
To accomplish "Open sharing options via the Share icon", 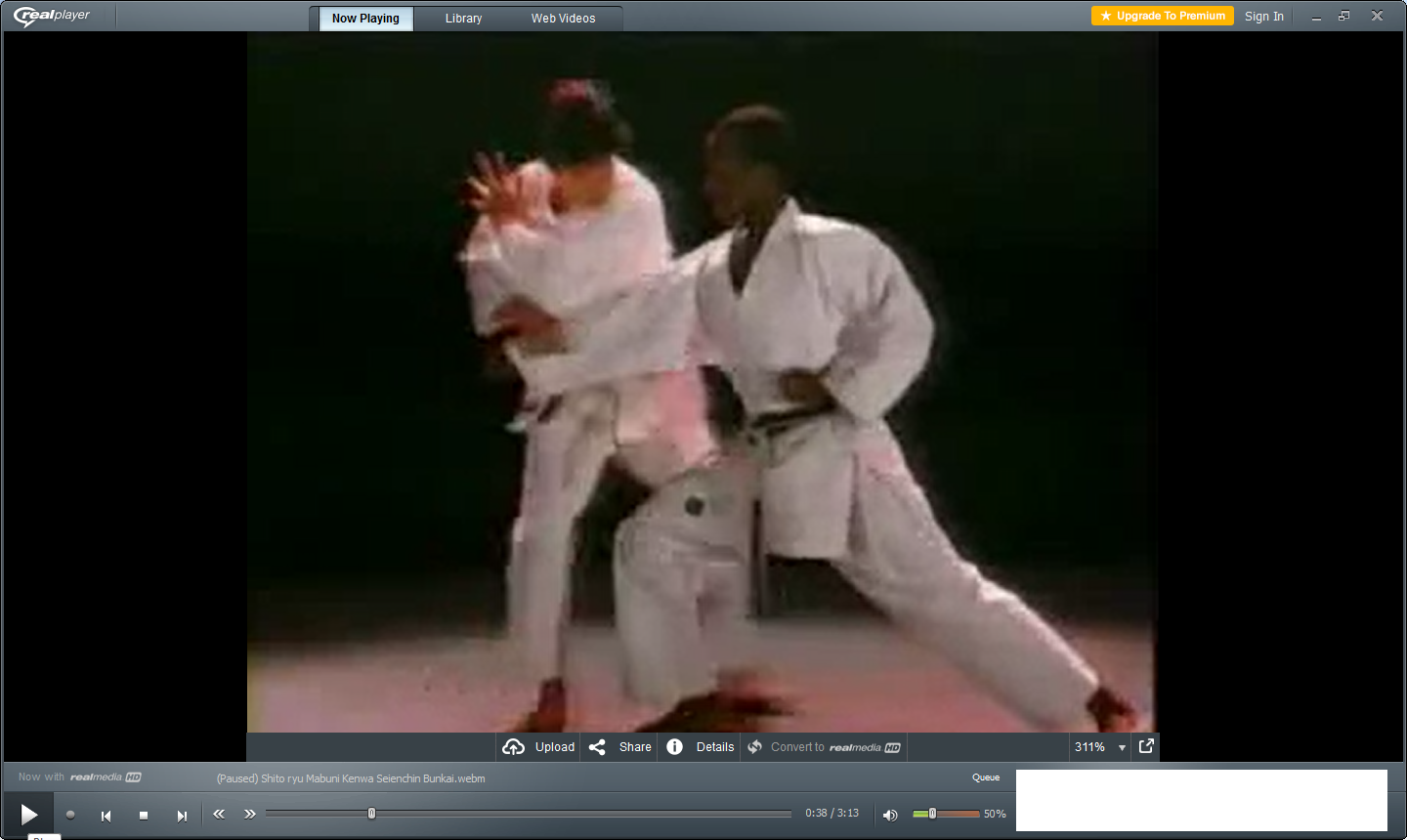I will click(598, 746).
